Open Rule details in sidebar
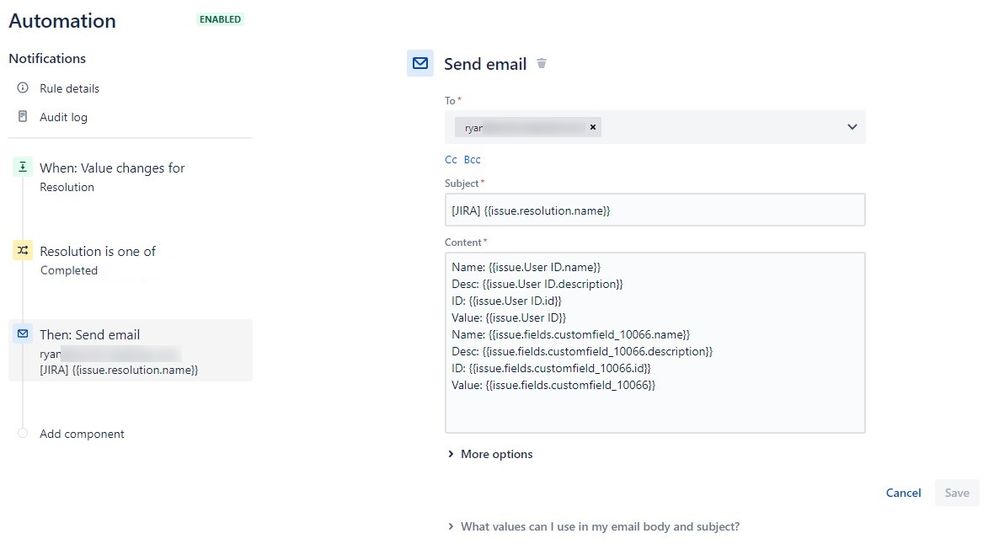Viewport: 999px width, 549px height. click(x=69, y=89)
